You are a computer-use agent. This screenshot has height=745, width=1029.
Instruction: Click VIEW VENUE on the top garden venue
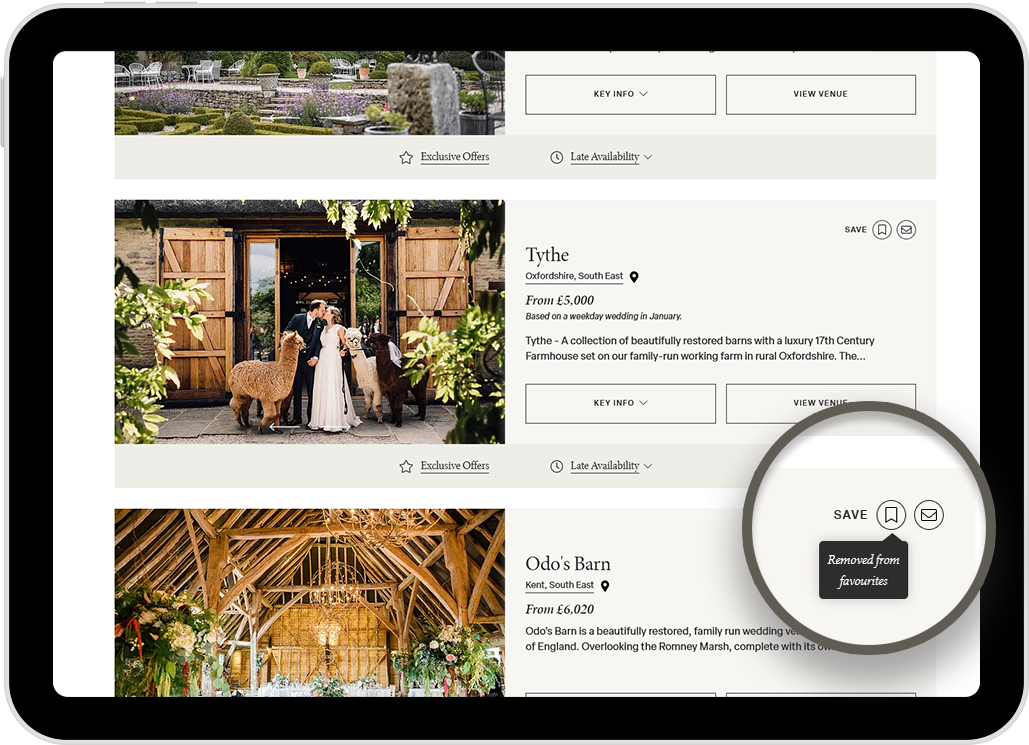point(820,94)
